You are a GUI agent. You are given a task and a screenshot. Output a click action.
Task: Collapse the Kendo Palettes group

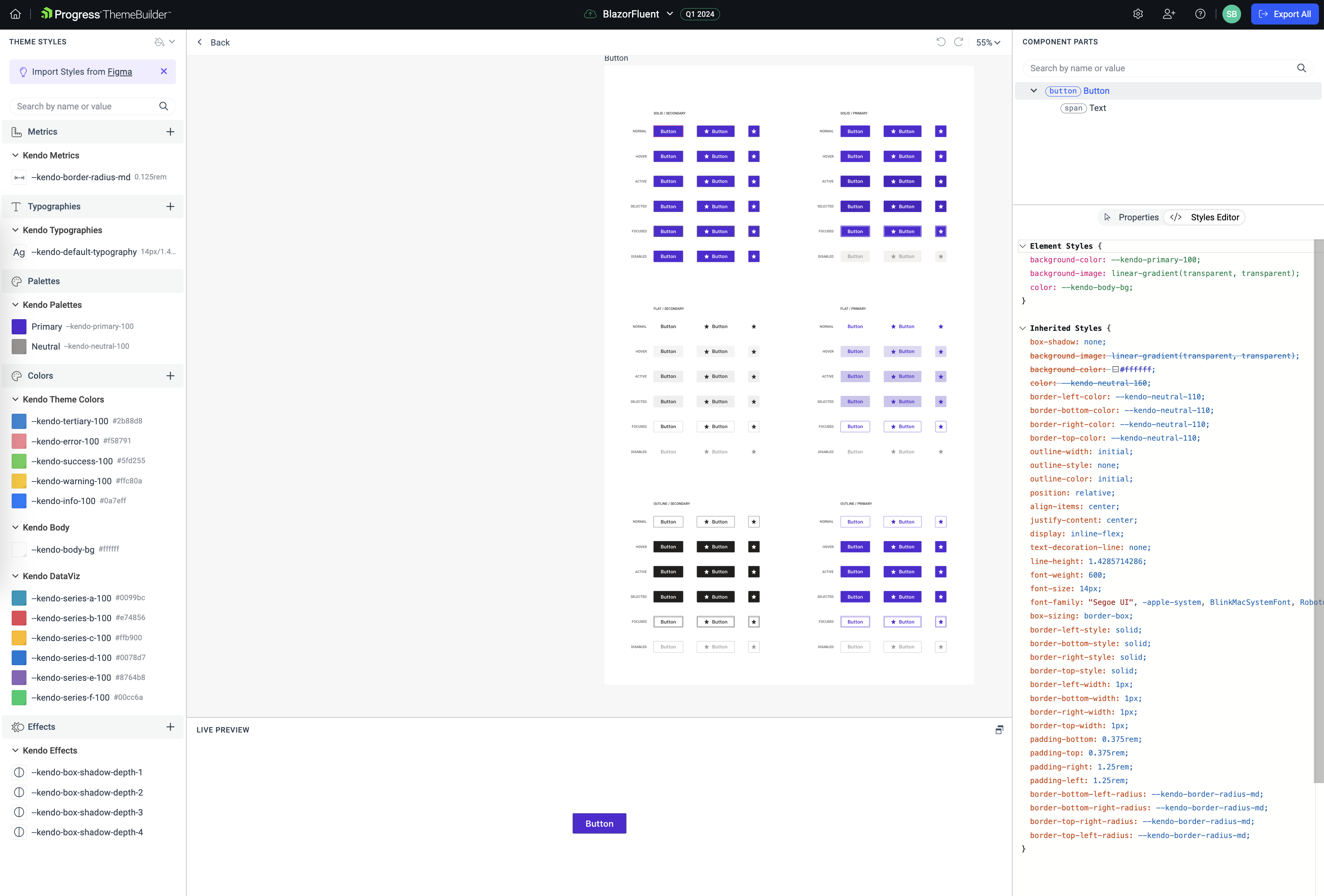pos(16,305)
